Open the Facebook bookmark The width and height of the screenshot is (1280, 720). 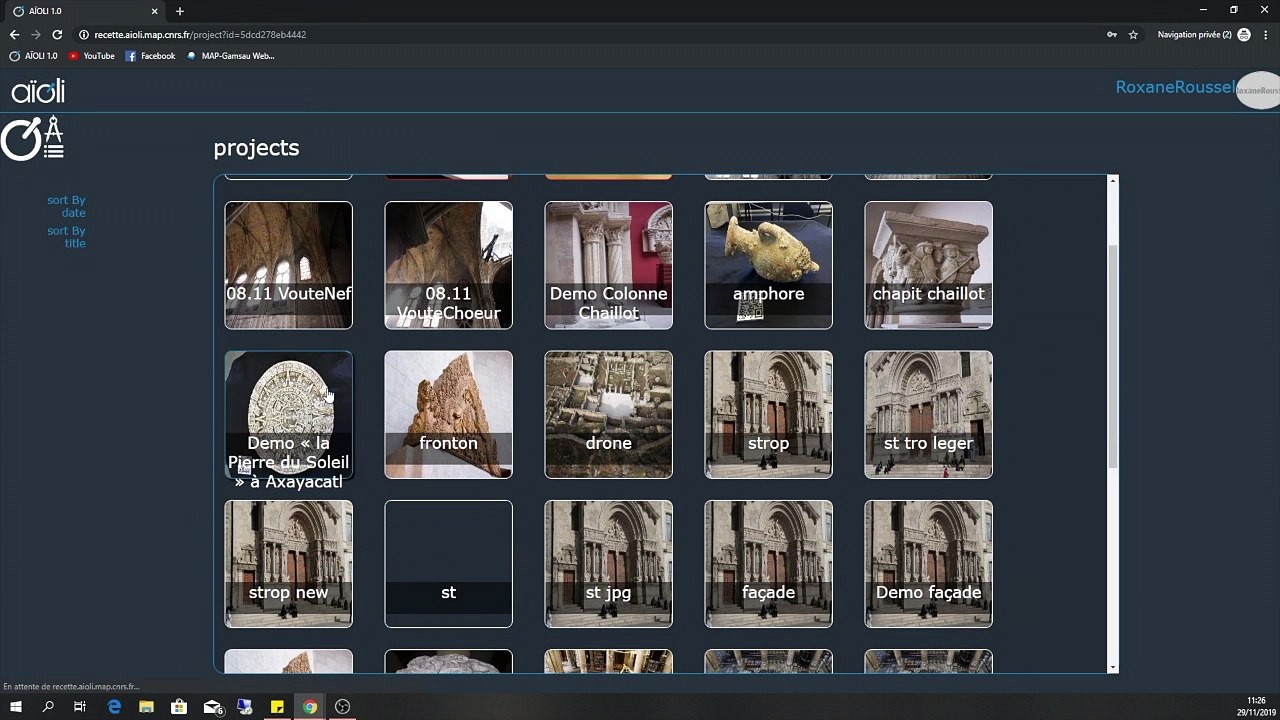click(150, 56)
